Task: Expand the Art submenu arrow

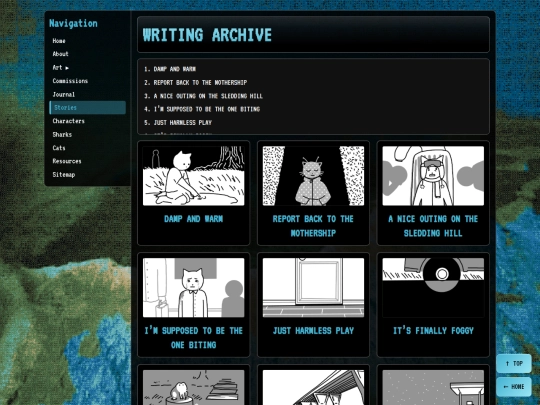Action: (x=67, y=68)
